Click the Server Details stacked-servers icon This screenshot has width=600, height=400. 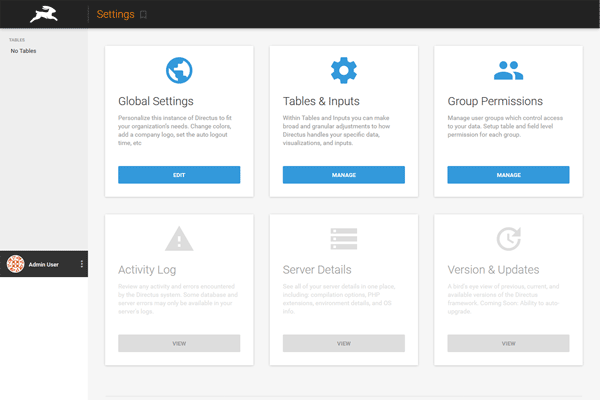tap(343, 239)
